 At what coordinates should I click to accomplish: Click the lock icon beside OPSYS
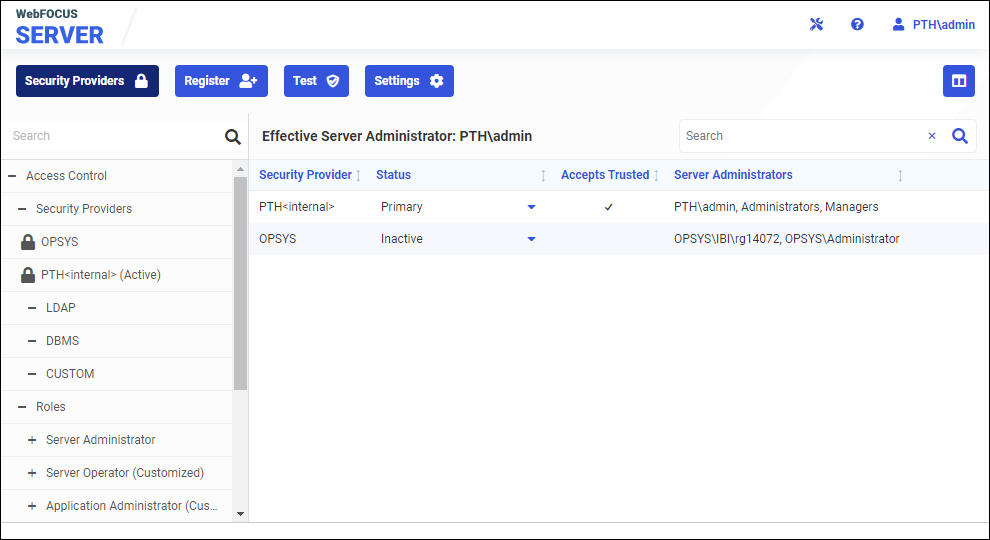(x=28, y=242)
